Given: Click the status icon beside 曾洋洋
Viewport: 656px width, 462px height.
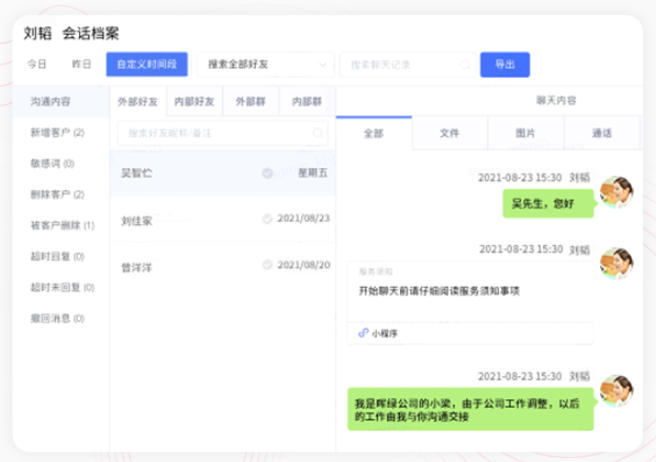Looking at the screenshot, I should [267, 265].
